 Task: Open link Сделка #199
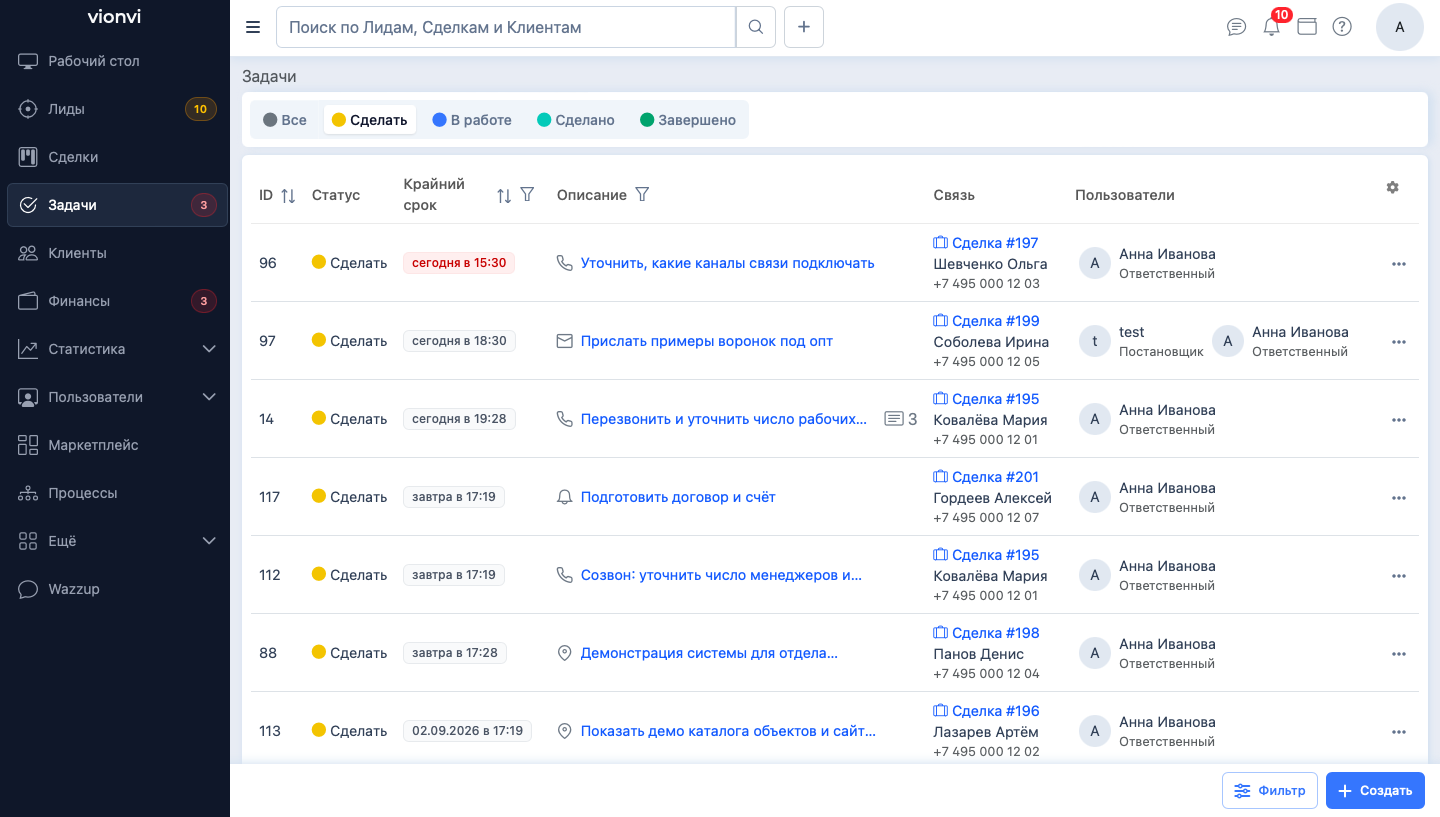[986, 321]
